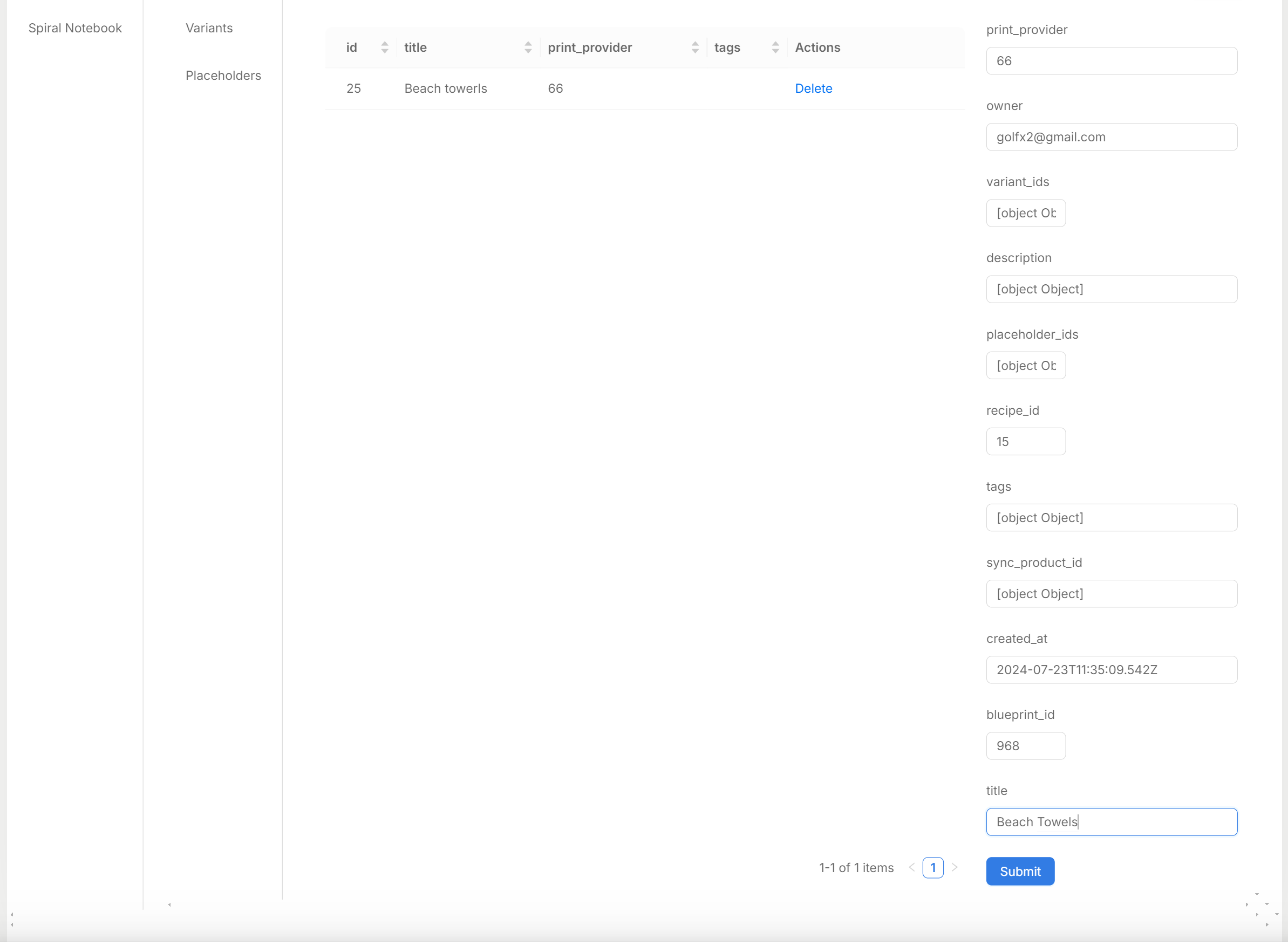Focus the sync_product_id input field
This screenshot has height=946, width=1288.
coord(1112,594)
